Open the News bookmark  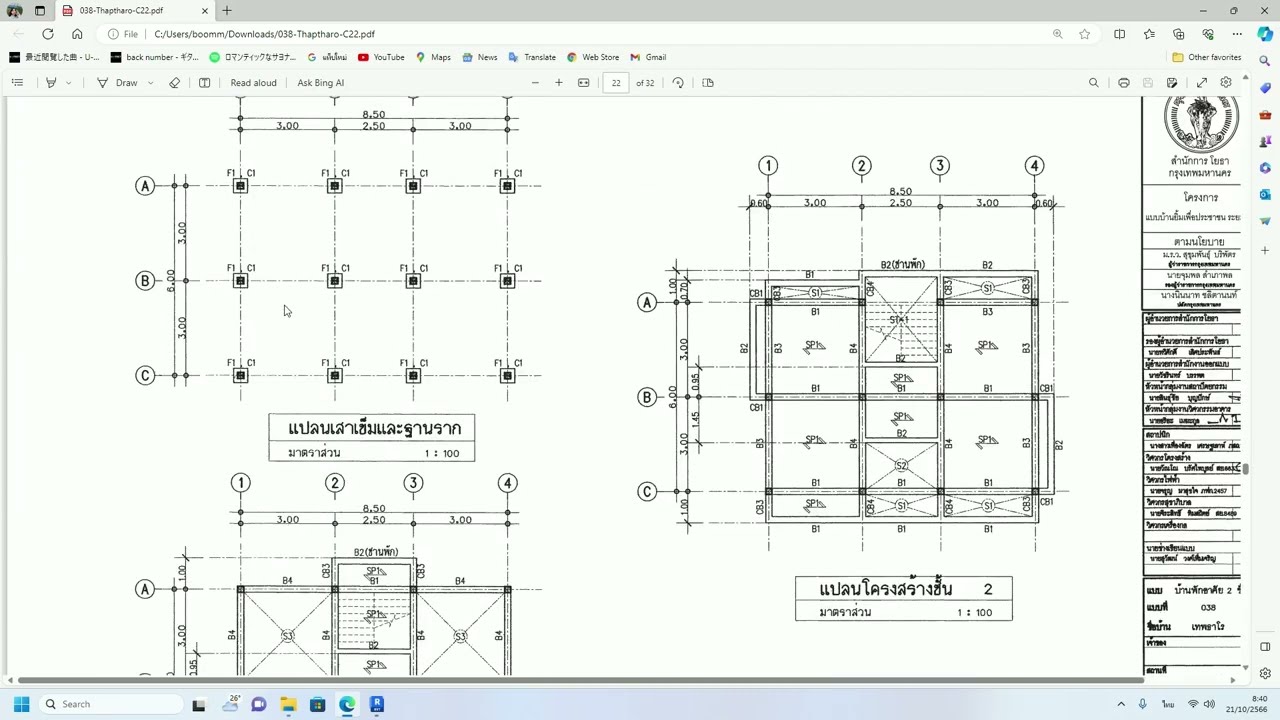click(479, 57)
